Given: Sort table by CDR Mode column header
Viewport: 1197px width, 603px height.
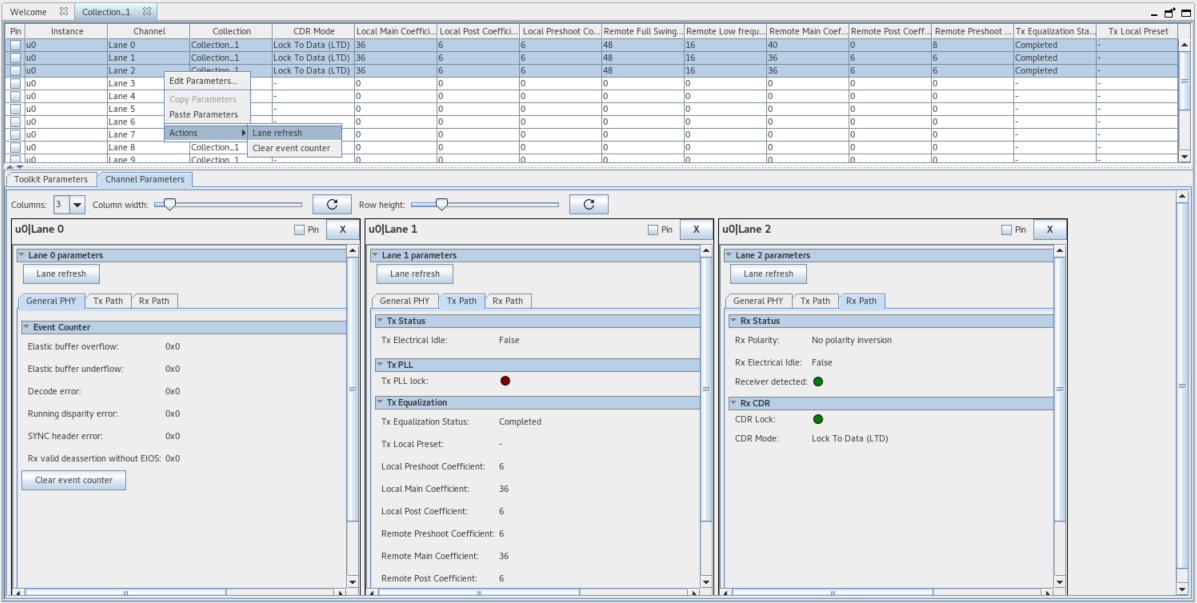Looking at the screenshot, I should [x=312, y=32].
